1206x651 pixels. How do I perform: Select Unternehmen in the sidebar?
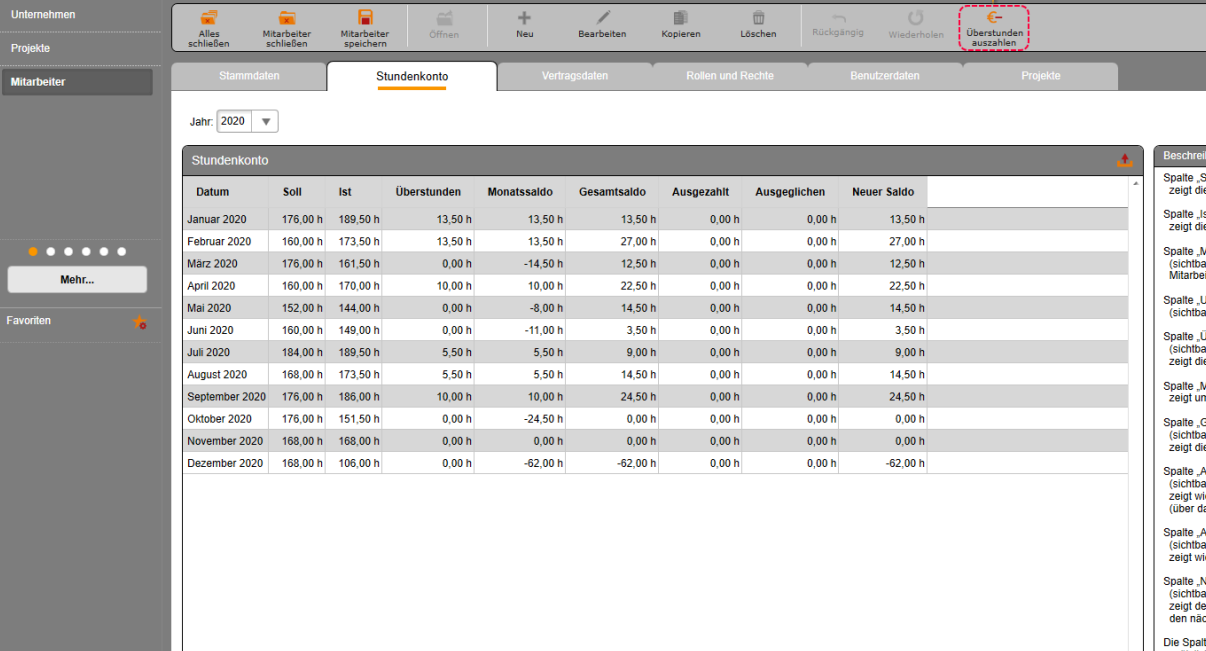43,15
